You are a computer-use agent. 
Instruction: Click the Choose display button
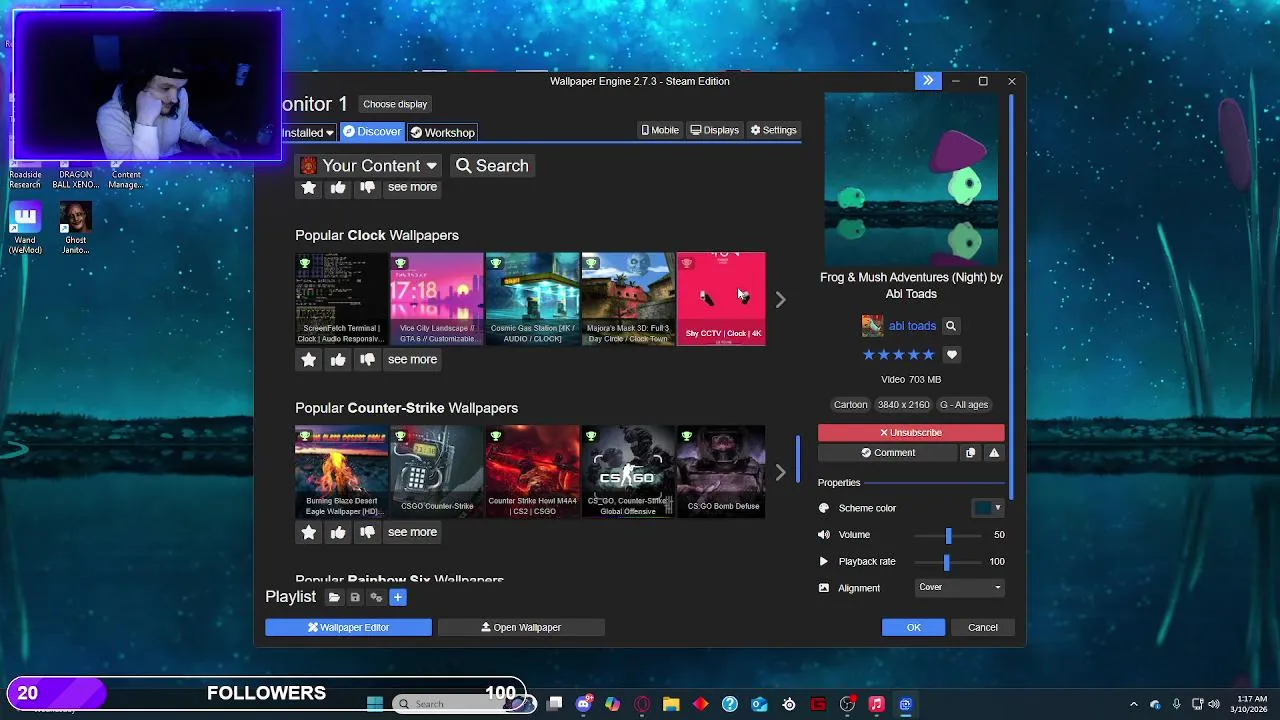coord(395,104)
